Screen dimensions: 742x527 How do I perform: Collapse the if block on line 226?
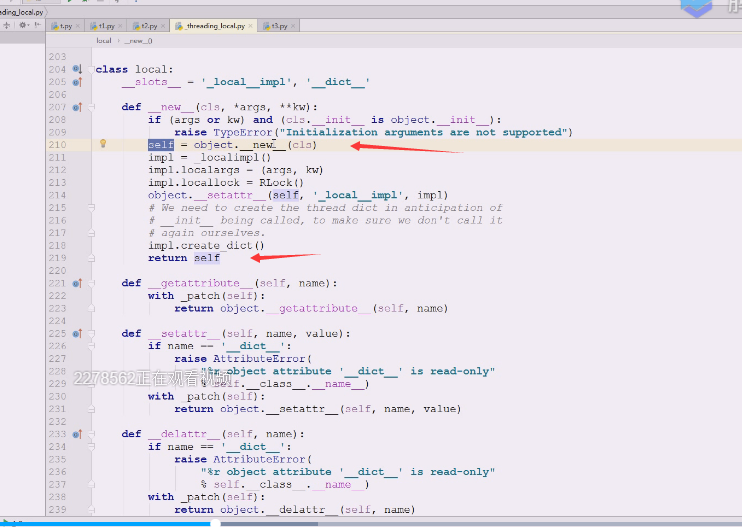tap(91, 346)
